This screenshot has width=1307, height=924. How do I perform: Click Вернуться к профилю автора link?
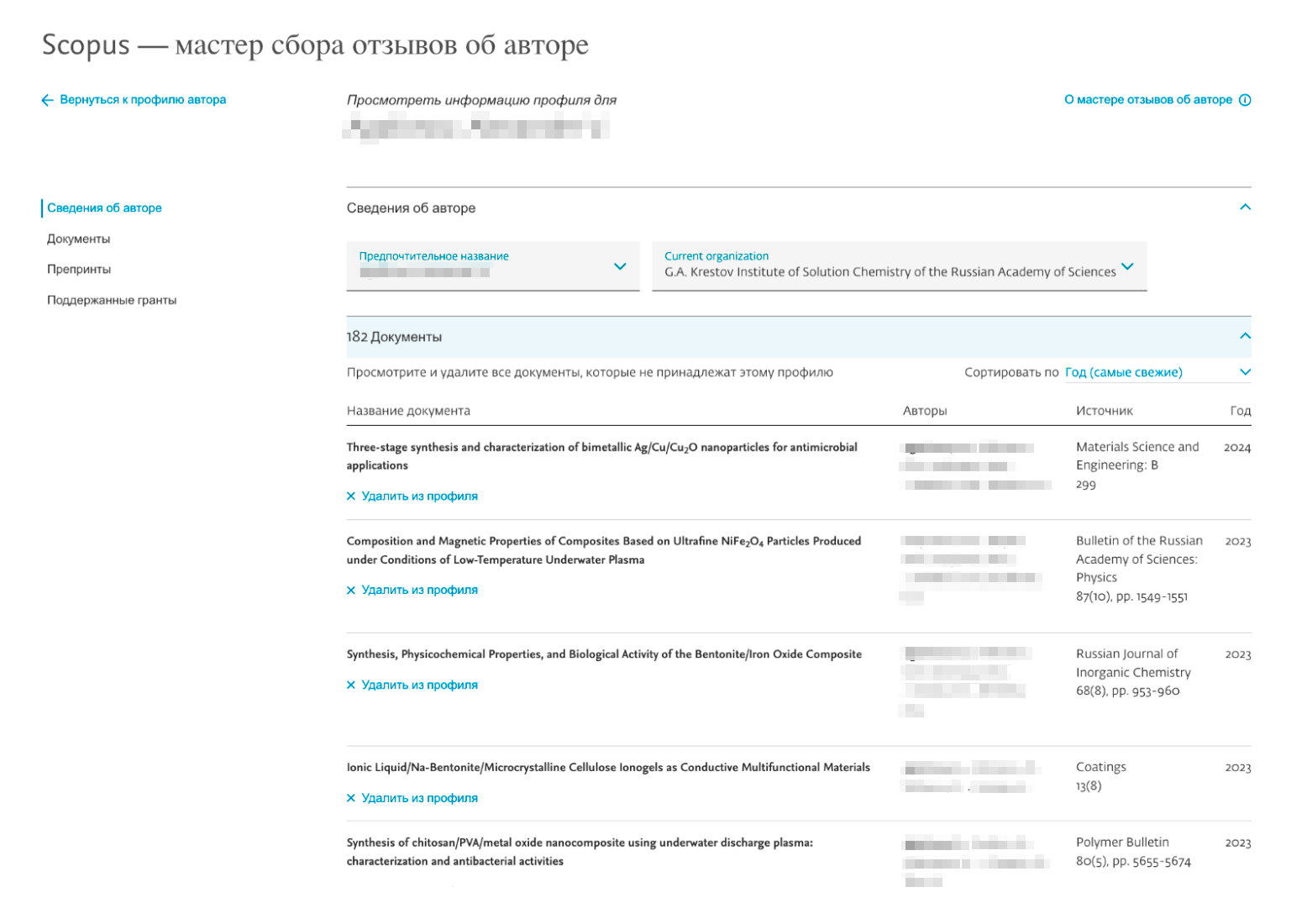coord(143,100)
